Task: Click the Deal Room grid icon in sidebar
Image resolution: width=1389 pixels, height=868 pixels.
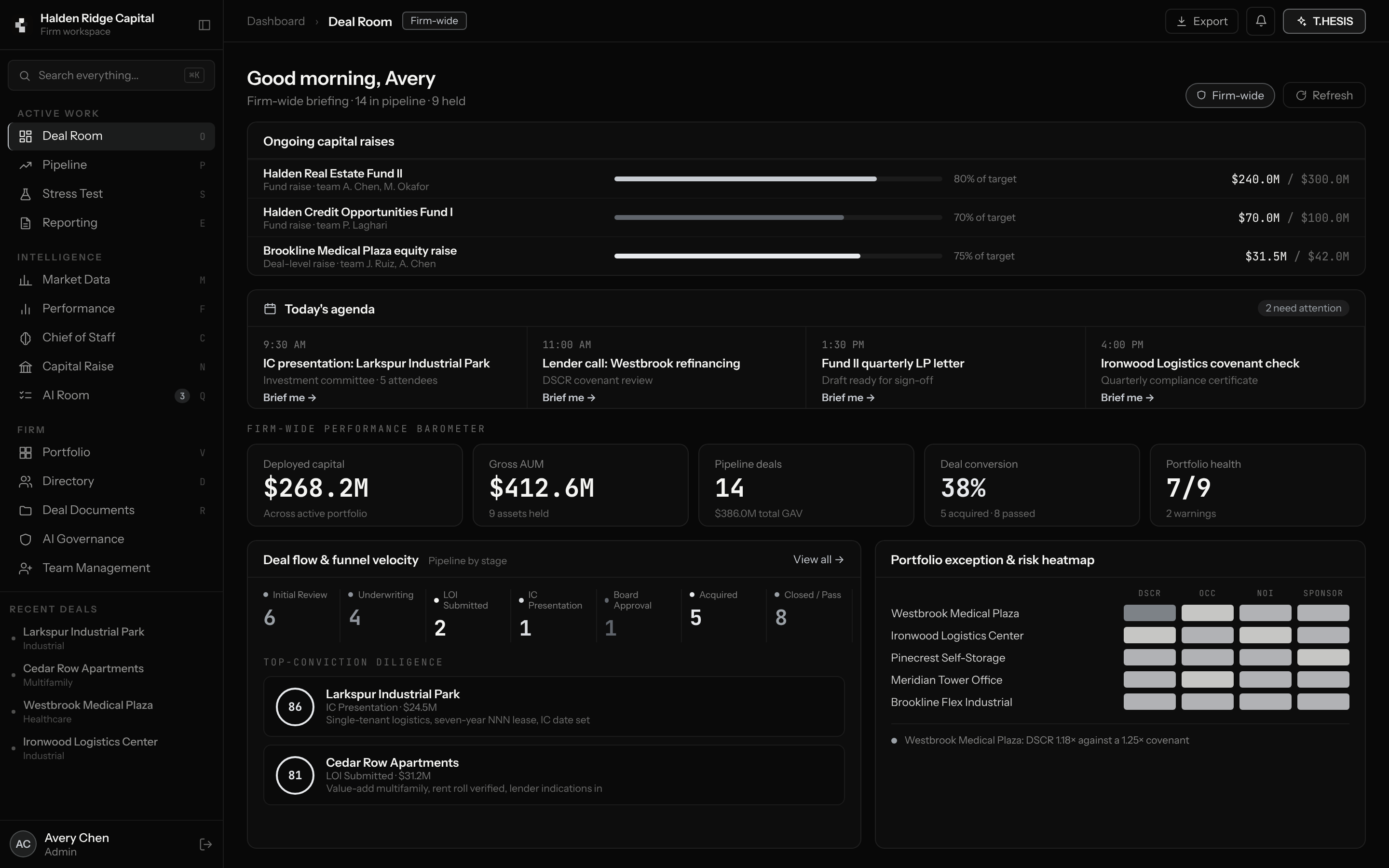Action: point(25,136)
